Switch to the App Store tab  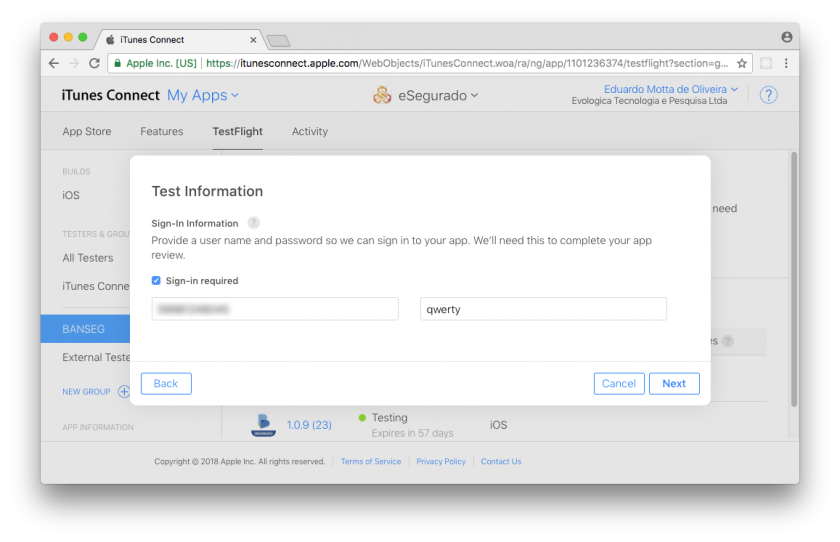87,131
